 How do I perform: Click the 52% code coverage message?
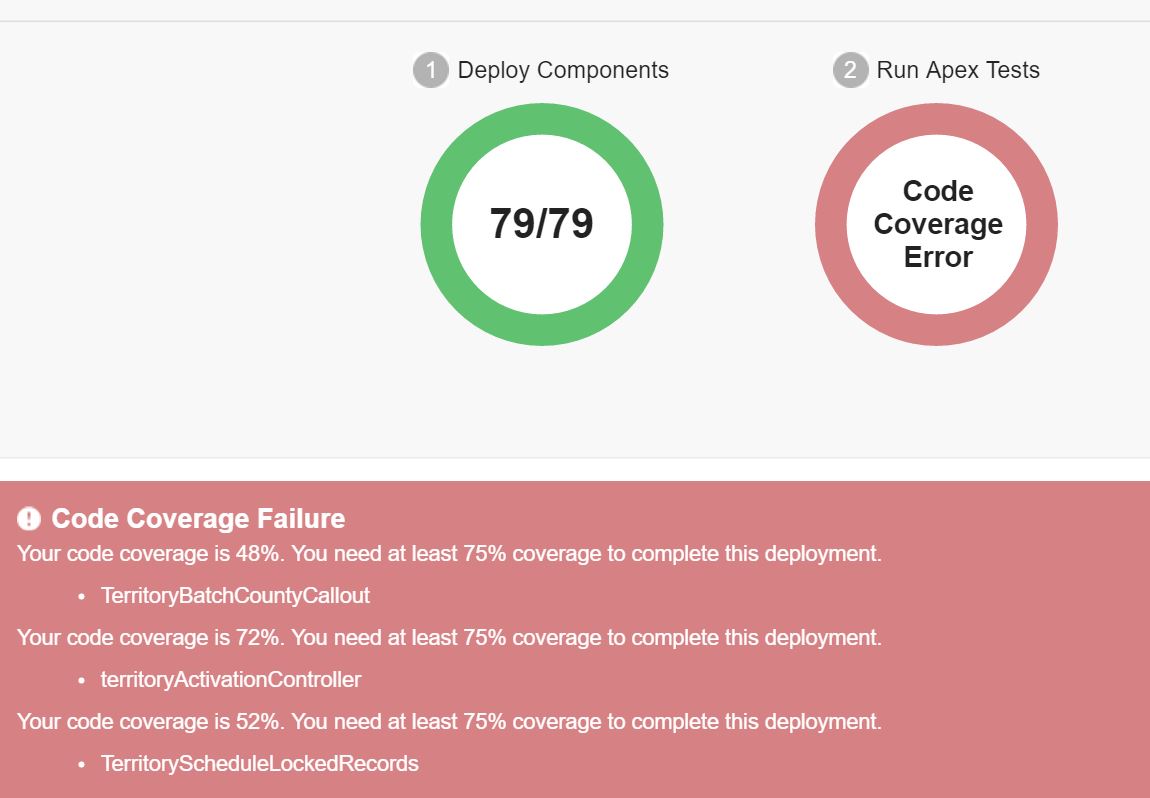point(449,722)
